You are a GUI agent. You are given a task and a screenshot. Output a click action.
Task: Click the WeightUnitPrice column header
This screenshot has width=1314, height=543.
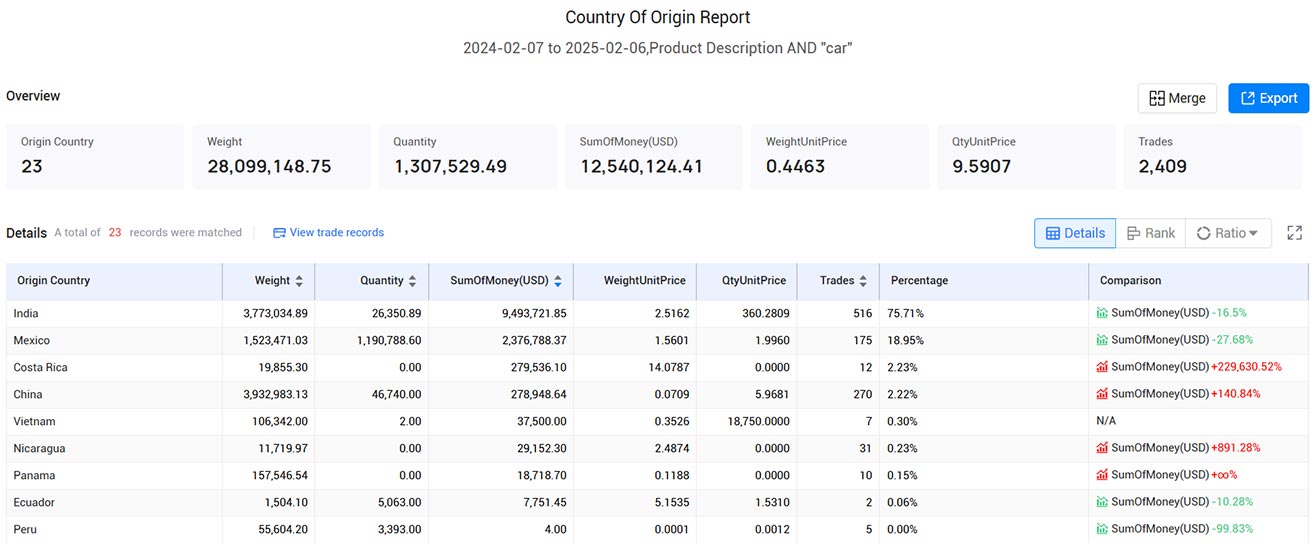645,281
